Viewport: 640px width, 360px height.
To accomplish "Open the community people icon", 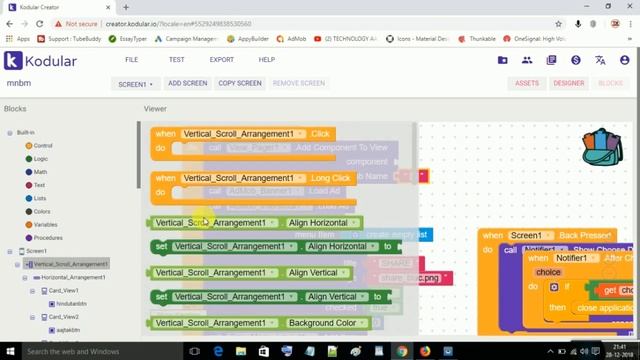I will tap(527, 60).
